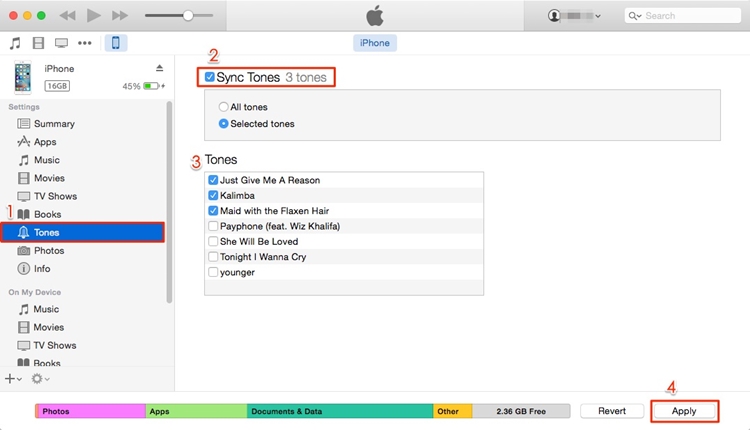Click the Other storage bar segment
The image size is (750, 430).
[453, 411]
